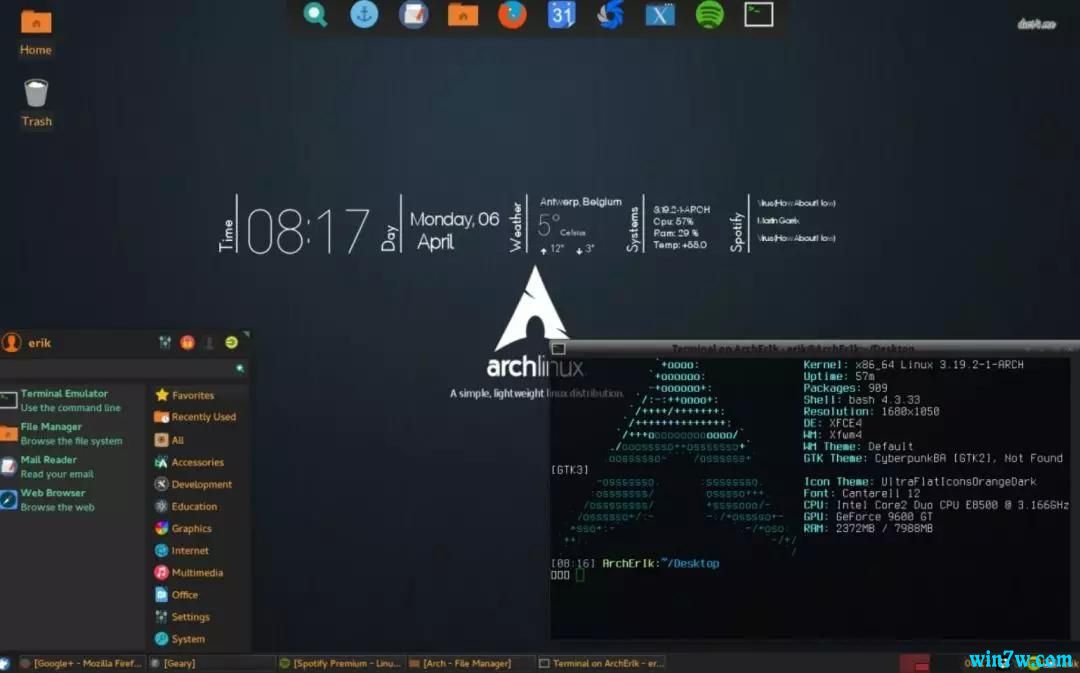Launch the blue X application in the dock
The height and width of the screenshot is (673, 1080).
point(660,14)
